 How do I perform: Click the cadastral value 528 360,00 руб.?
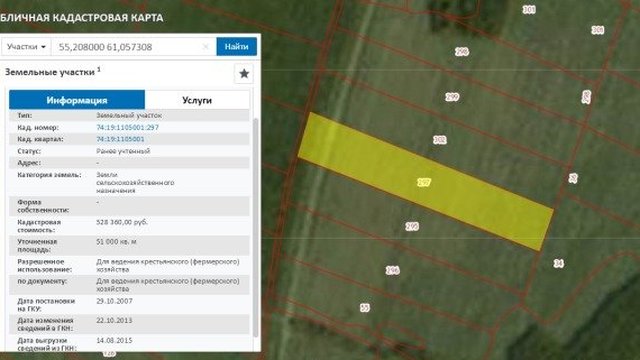coord(122,222)
